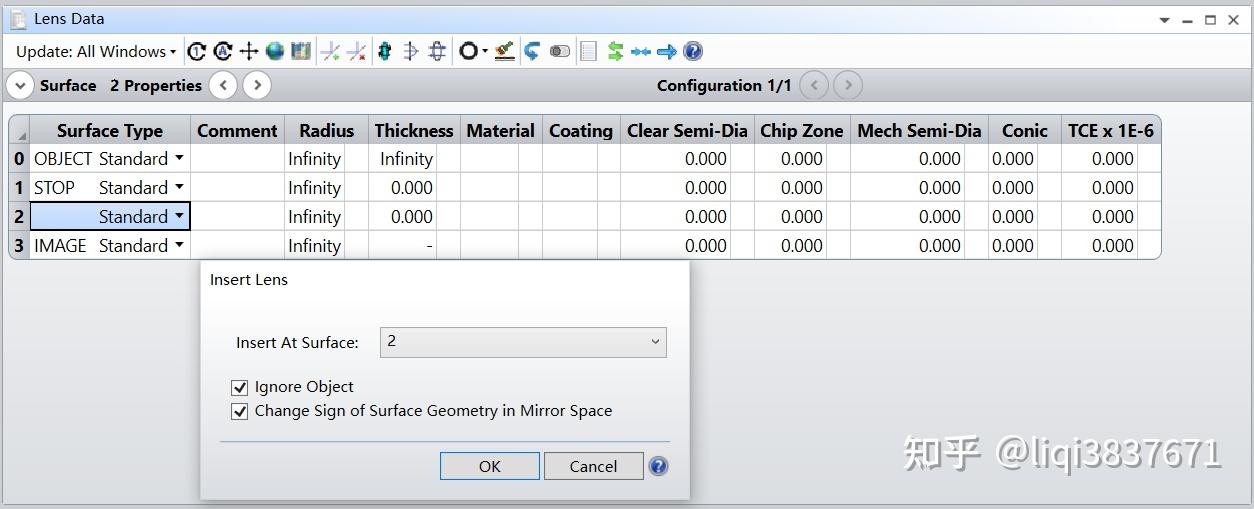The height and width of the screenshot is (509, 1254).
Task: Click the blue right arrow icon
Action: (667, 51)
